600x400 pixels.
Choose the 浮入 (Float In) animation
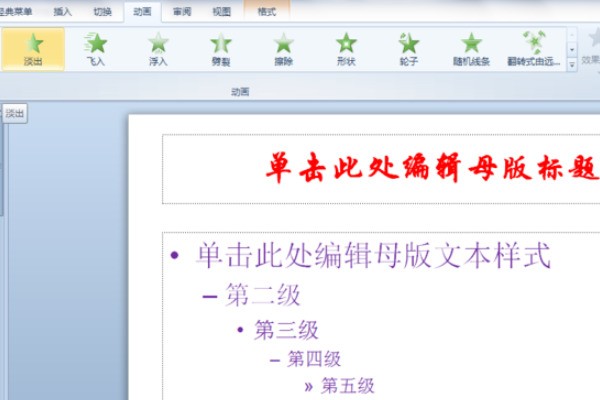tap(158, 49)
